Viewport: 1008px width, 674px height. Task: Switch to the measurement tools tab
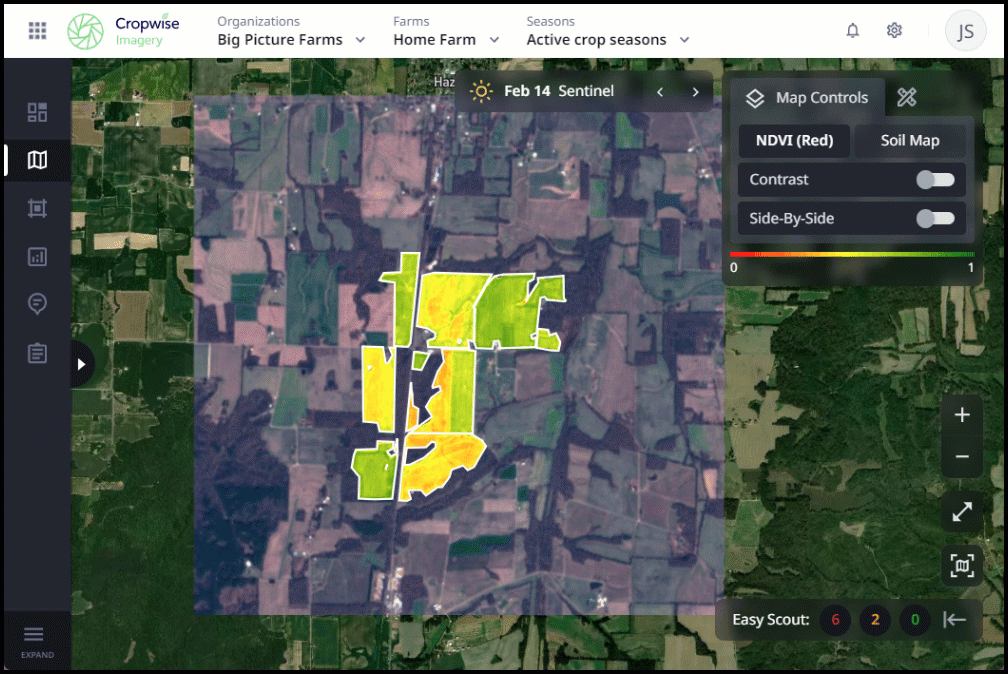(907, 97)
